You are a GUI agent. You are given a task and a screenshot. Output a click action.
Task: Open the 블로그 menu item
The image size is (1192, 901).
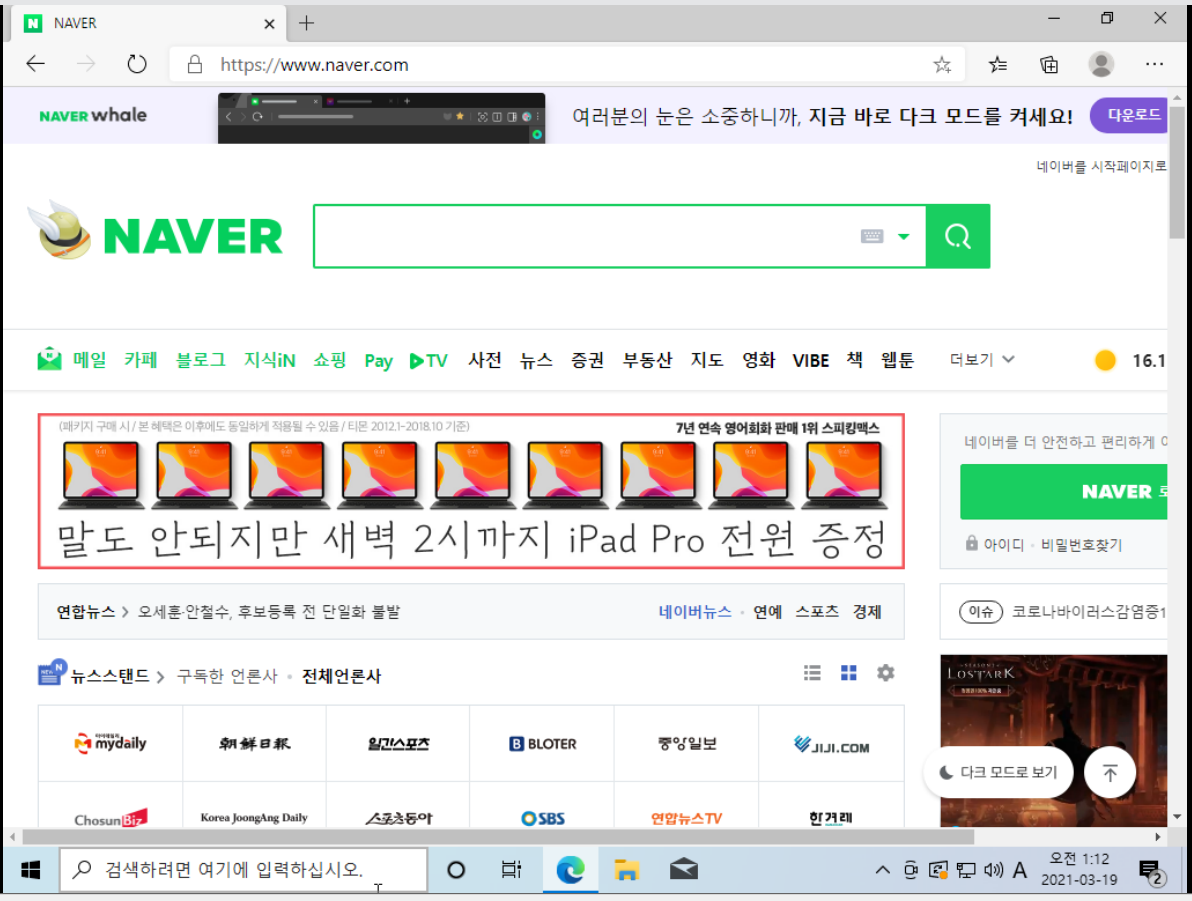[201, 360]
